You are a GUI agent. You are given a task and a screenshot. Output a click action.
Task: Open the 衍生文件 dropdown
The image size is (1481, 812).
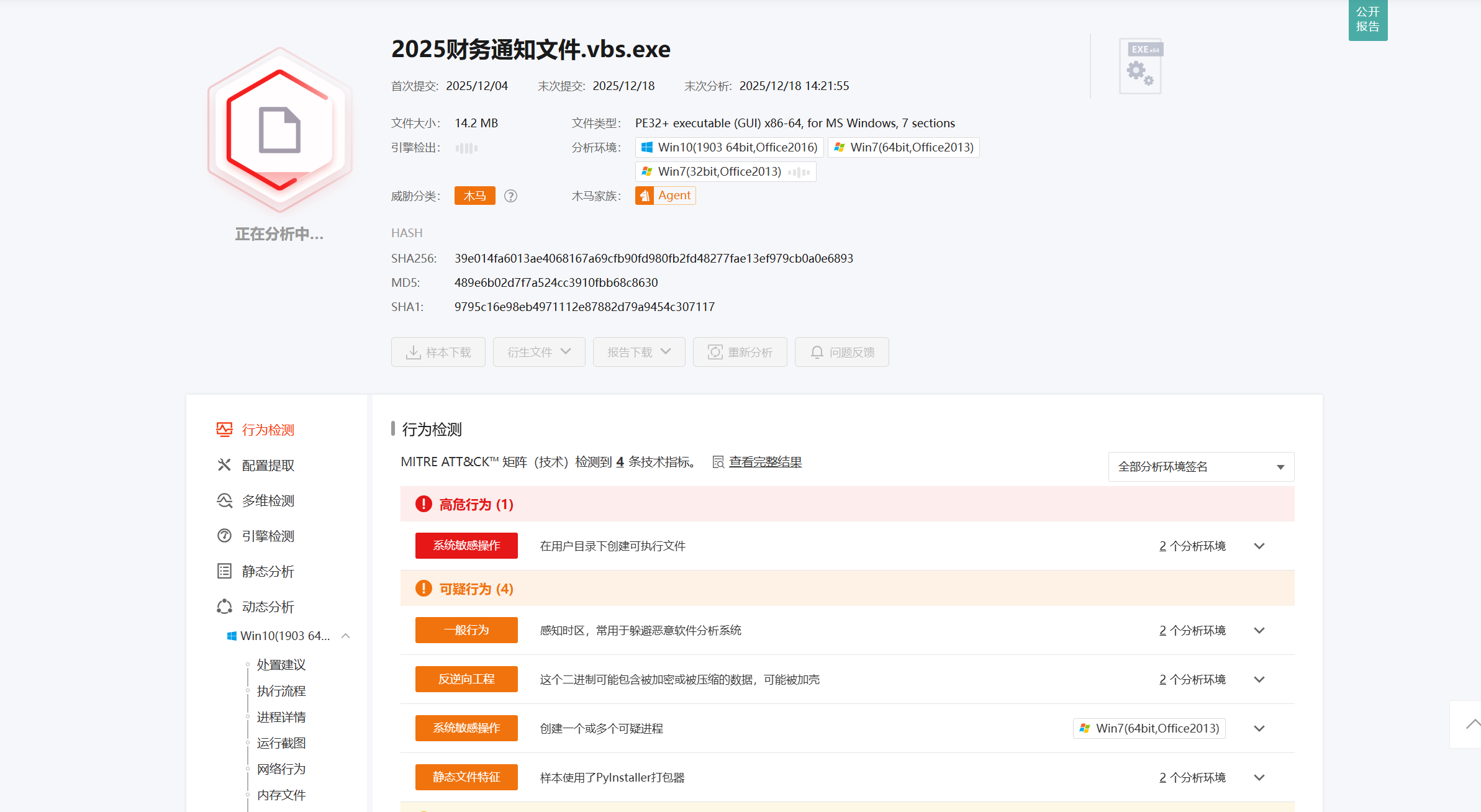pyautogui.click(x=539, y=352)
